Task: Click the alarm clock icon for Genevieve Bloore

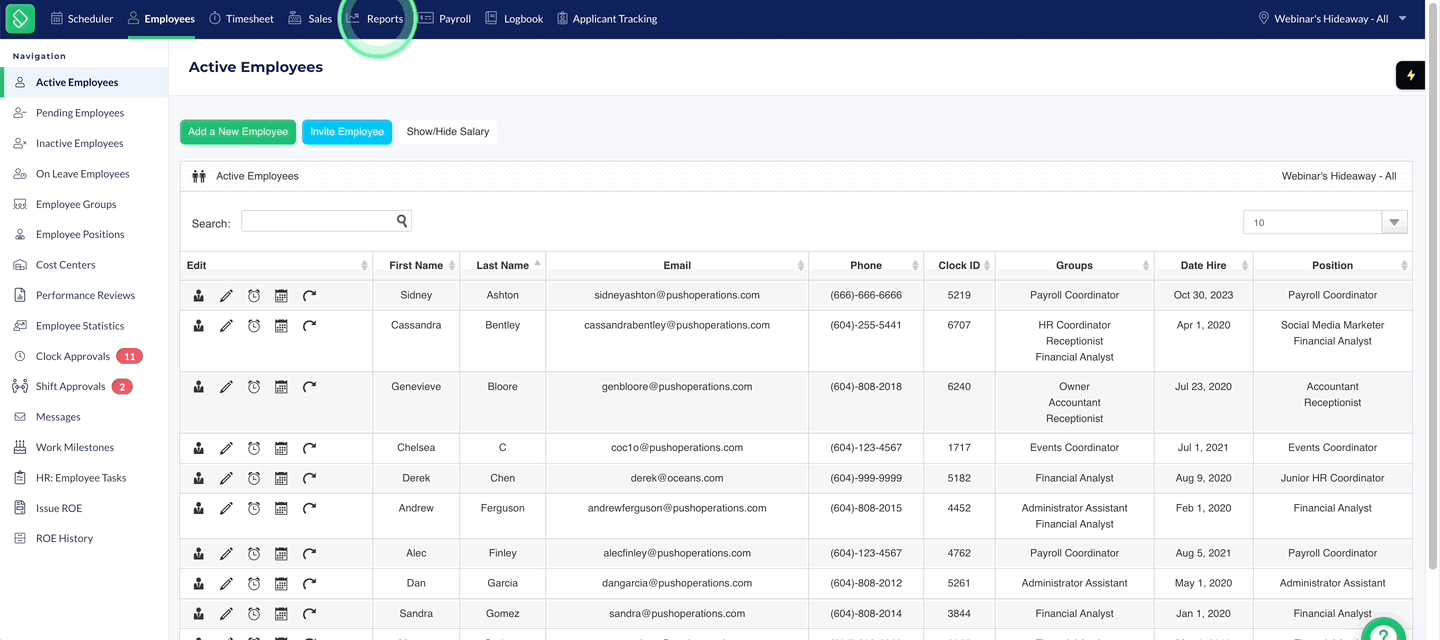Action: 254,387
